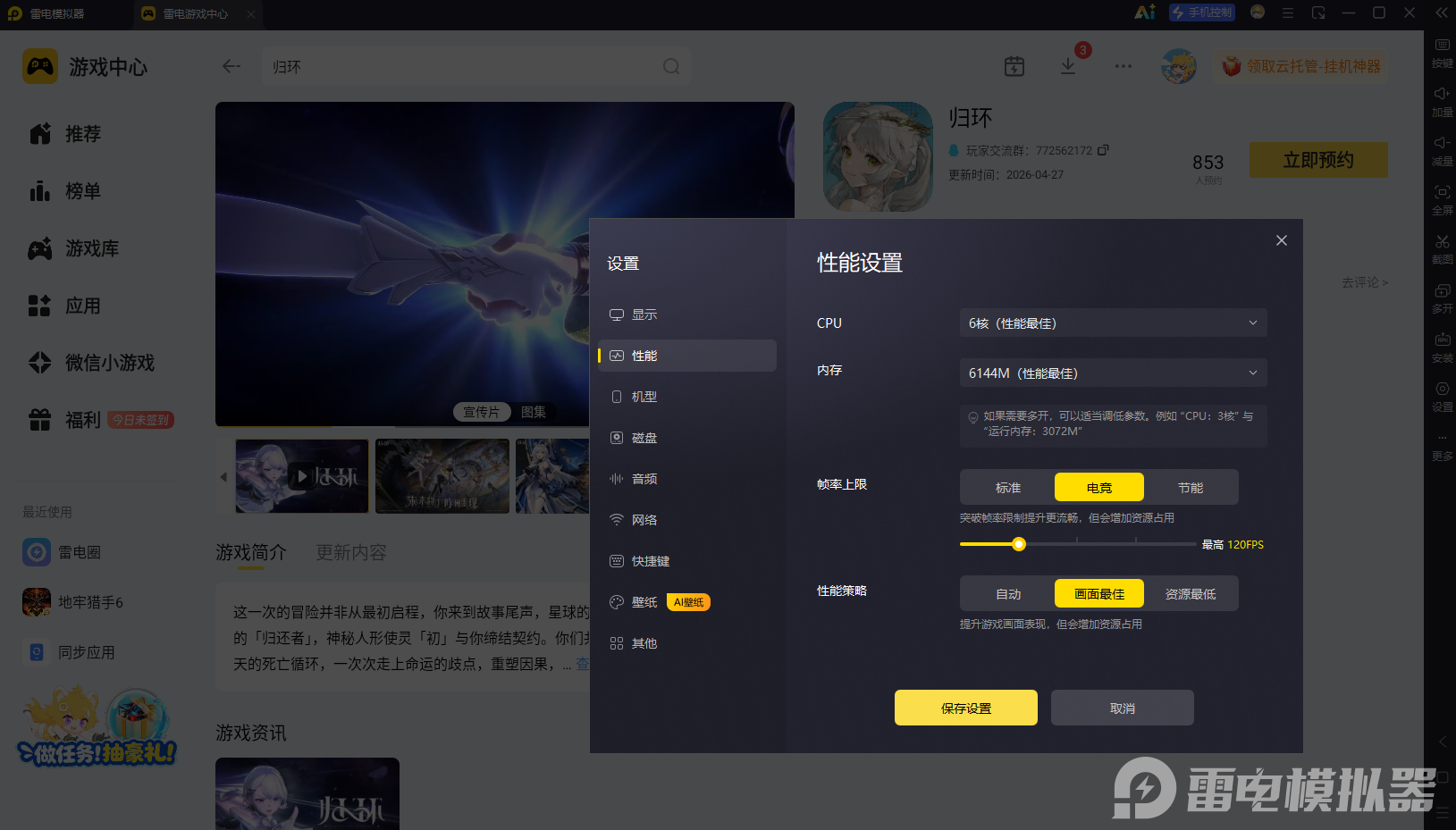Open the second screenshot thumbnail
1456x830 pixels.
click(442, 476)
